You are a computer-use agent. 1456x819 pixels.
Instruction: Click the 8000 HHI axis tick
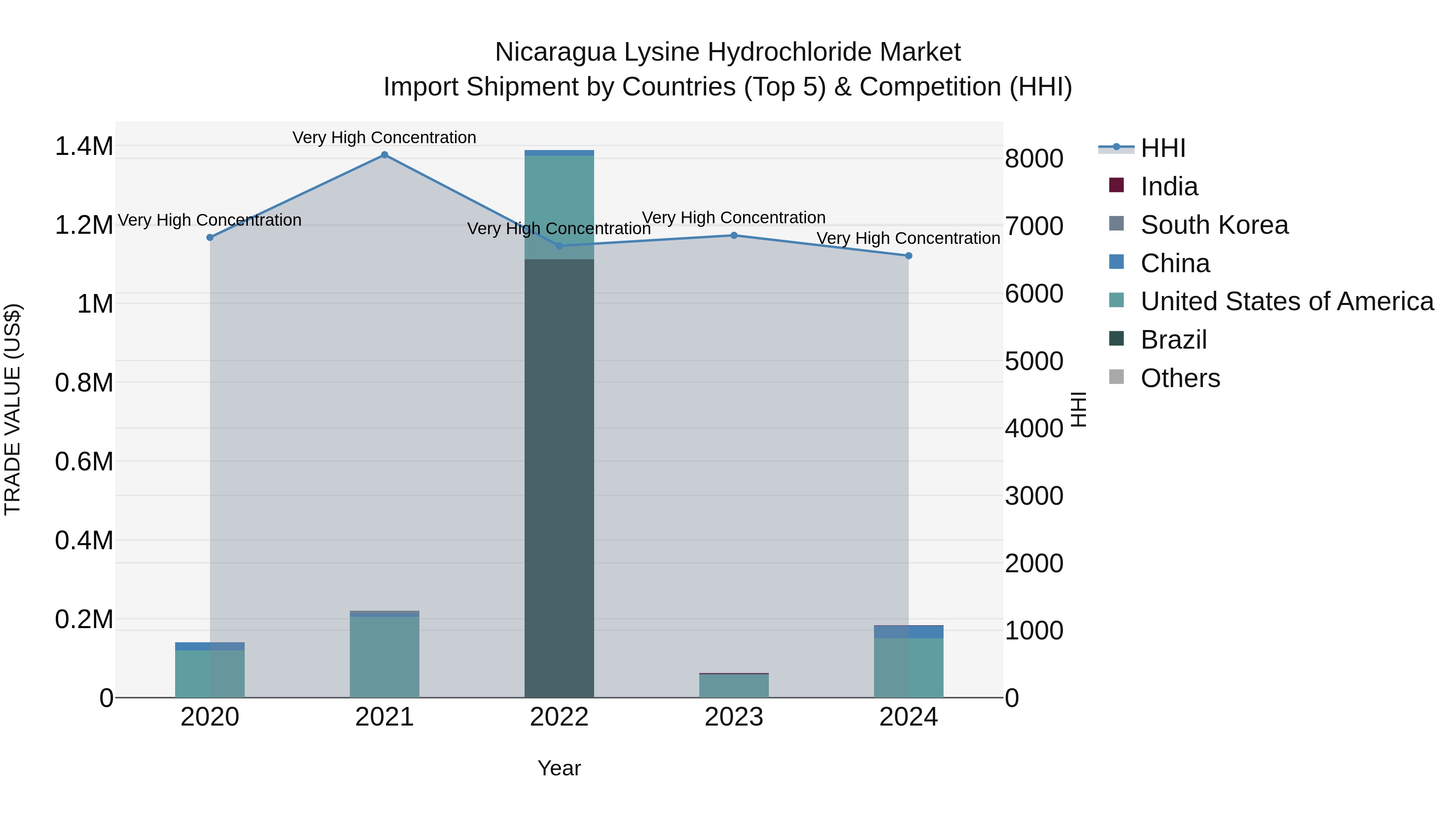1034,159
